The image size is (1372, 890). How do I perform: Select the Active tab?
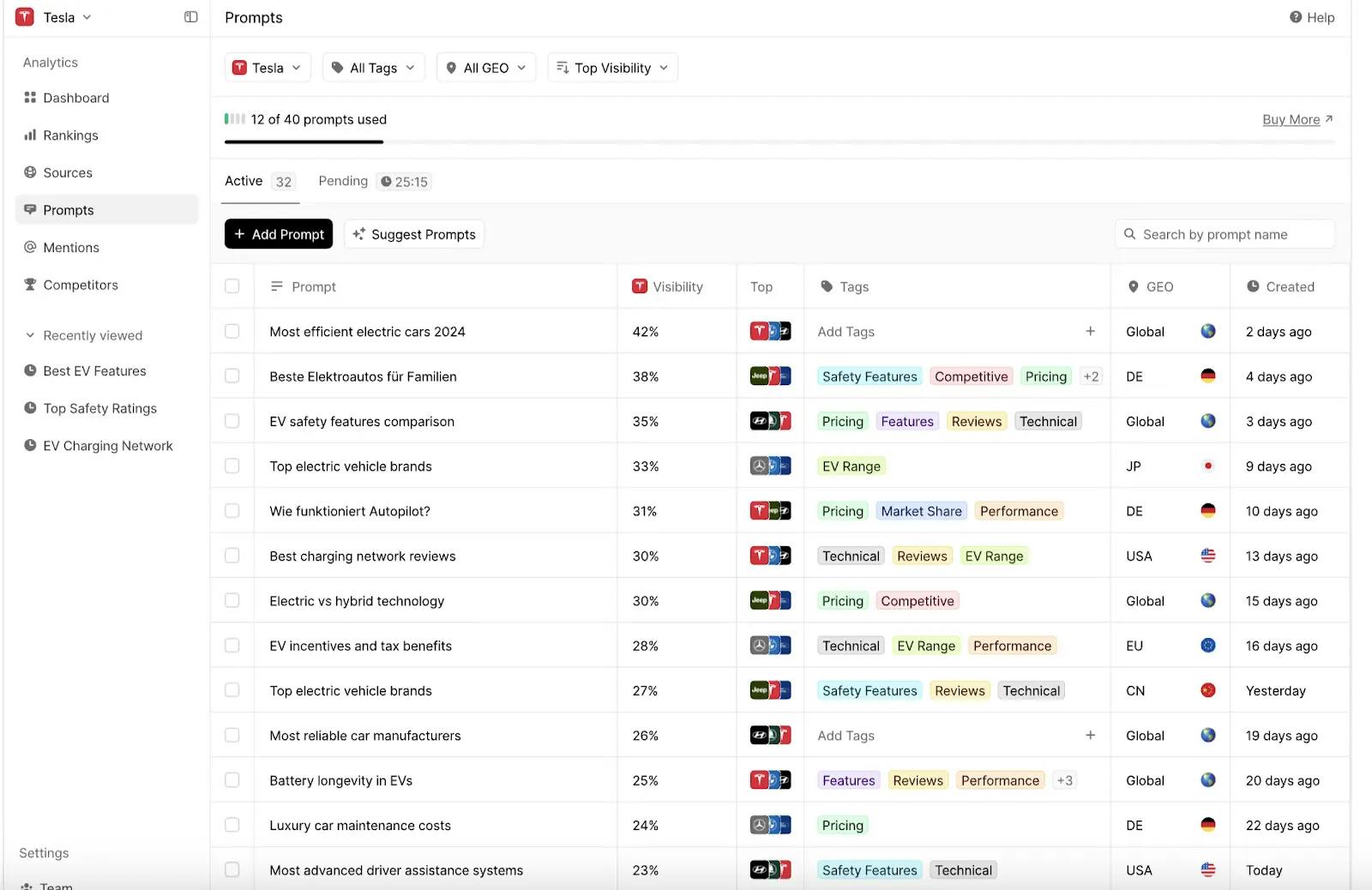(243, 181)
